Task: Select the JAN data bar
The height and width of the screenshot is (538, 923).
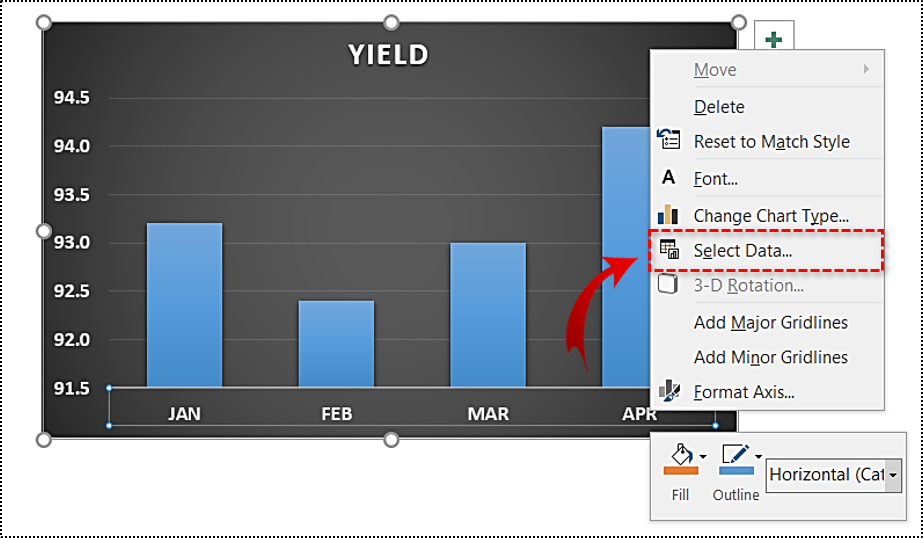Action: coord(184,305)
